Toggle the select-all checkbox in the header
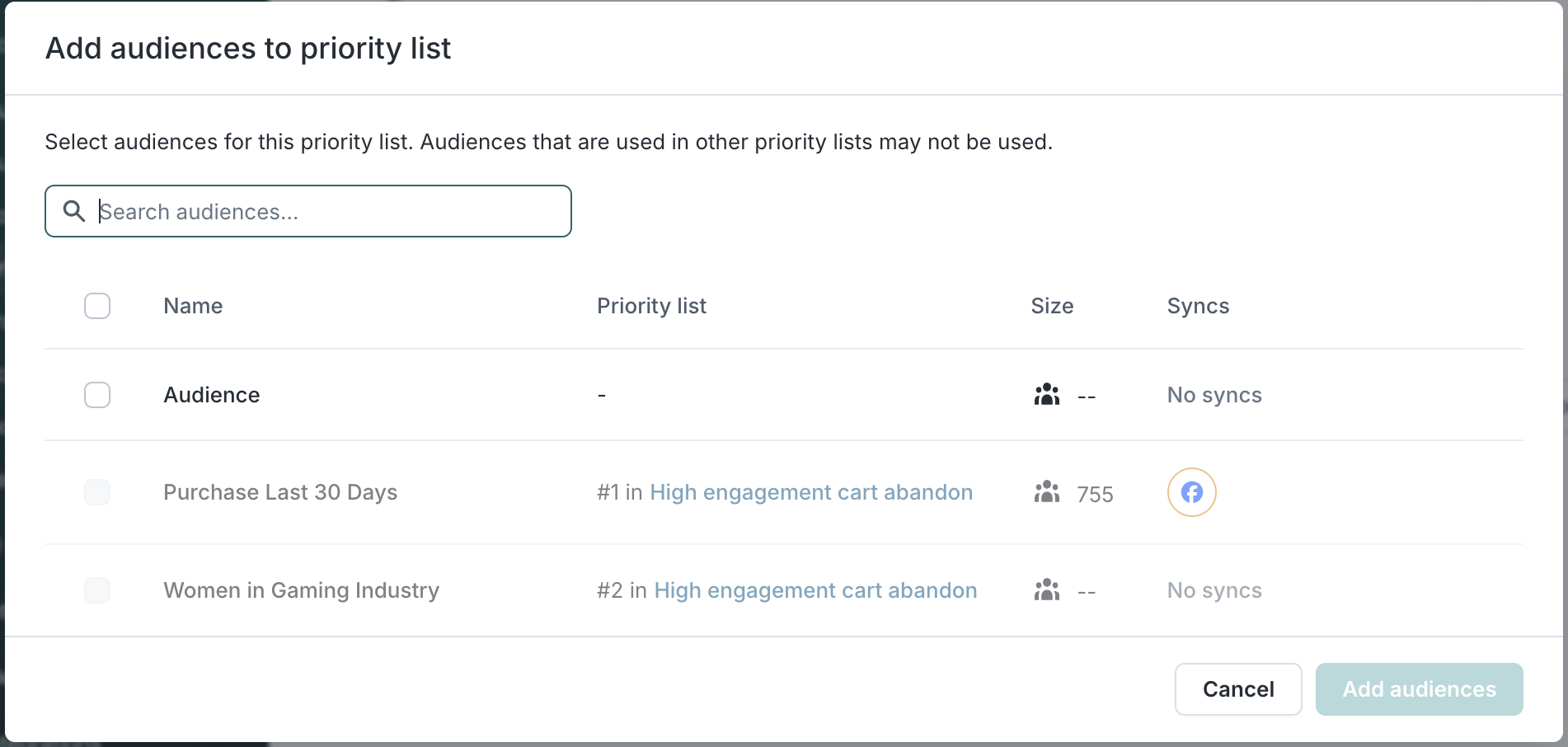 point(97,306)
